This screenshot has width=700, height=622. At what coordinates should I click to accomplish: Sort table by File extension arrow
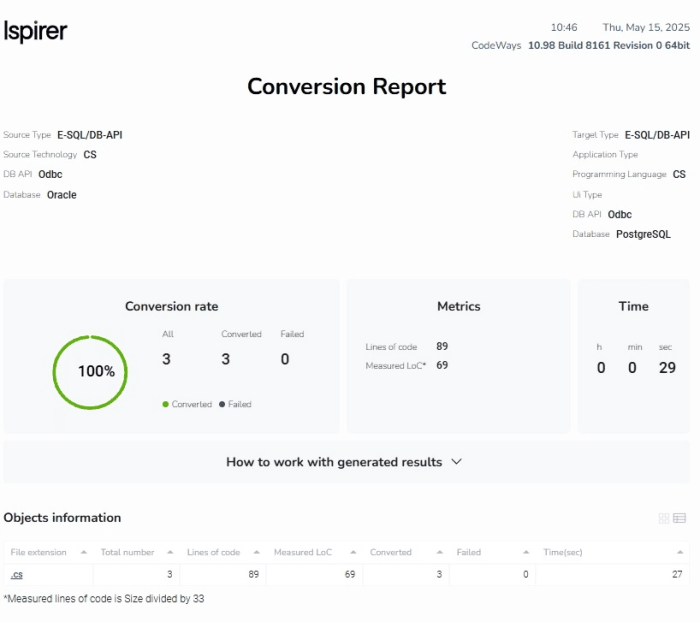[83, 552]
